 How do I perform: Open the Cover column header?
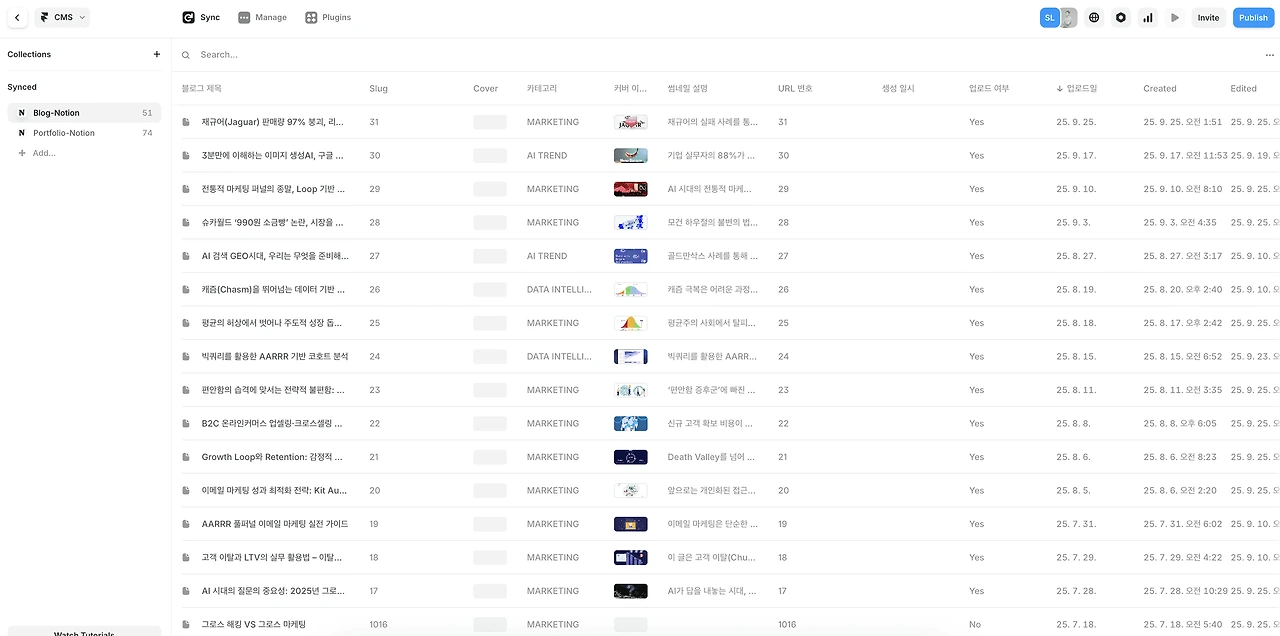pyautogui.click(x=485, y=88)
